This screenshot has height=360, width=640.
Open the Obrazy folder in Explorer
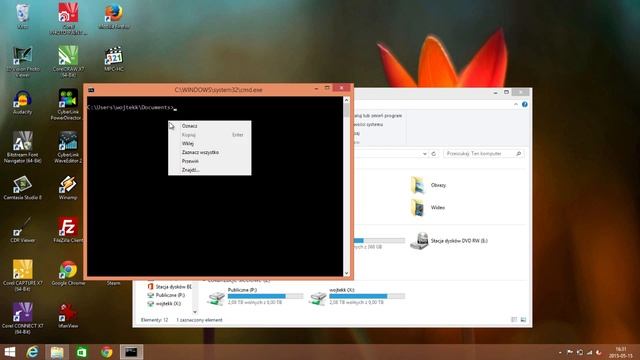429,185
